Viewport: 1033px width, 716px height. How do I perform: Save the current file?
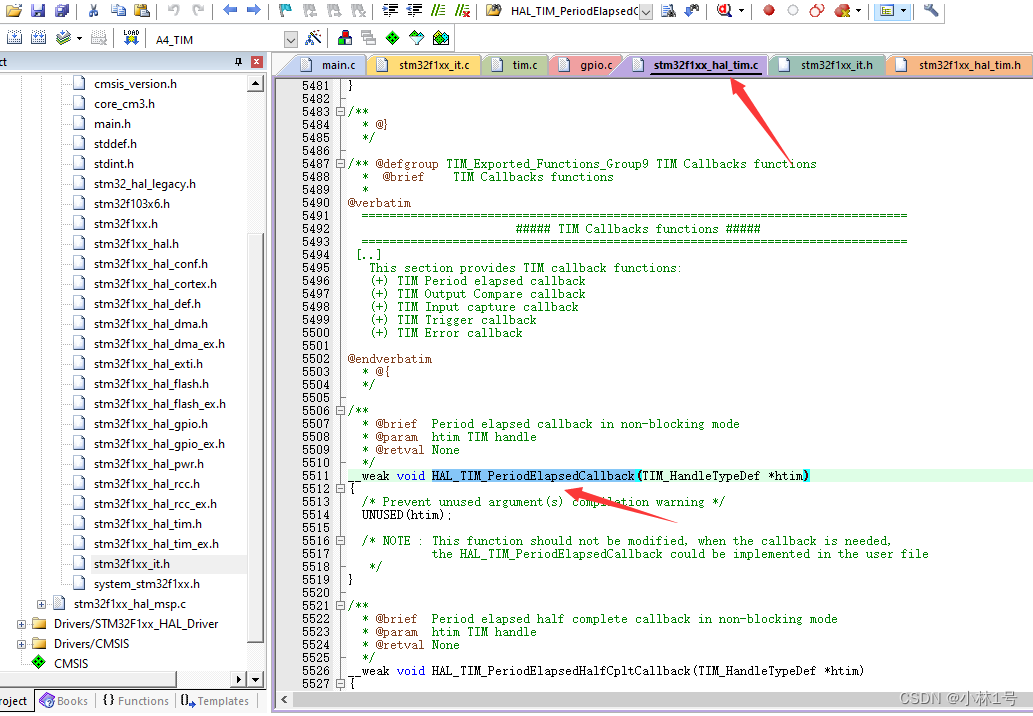click(x=38, y=11)
